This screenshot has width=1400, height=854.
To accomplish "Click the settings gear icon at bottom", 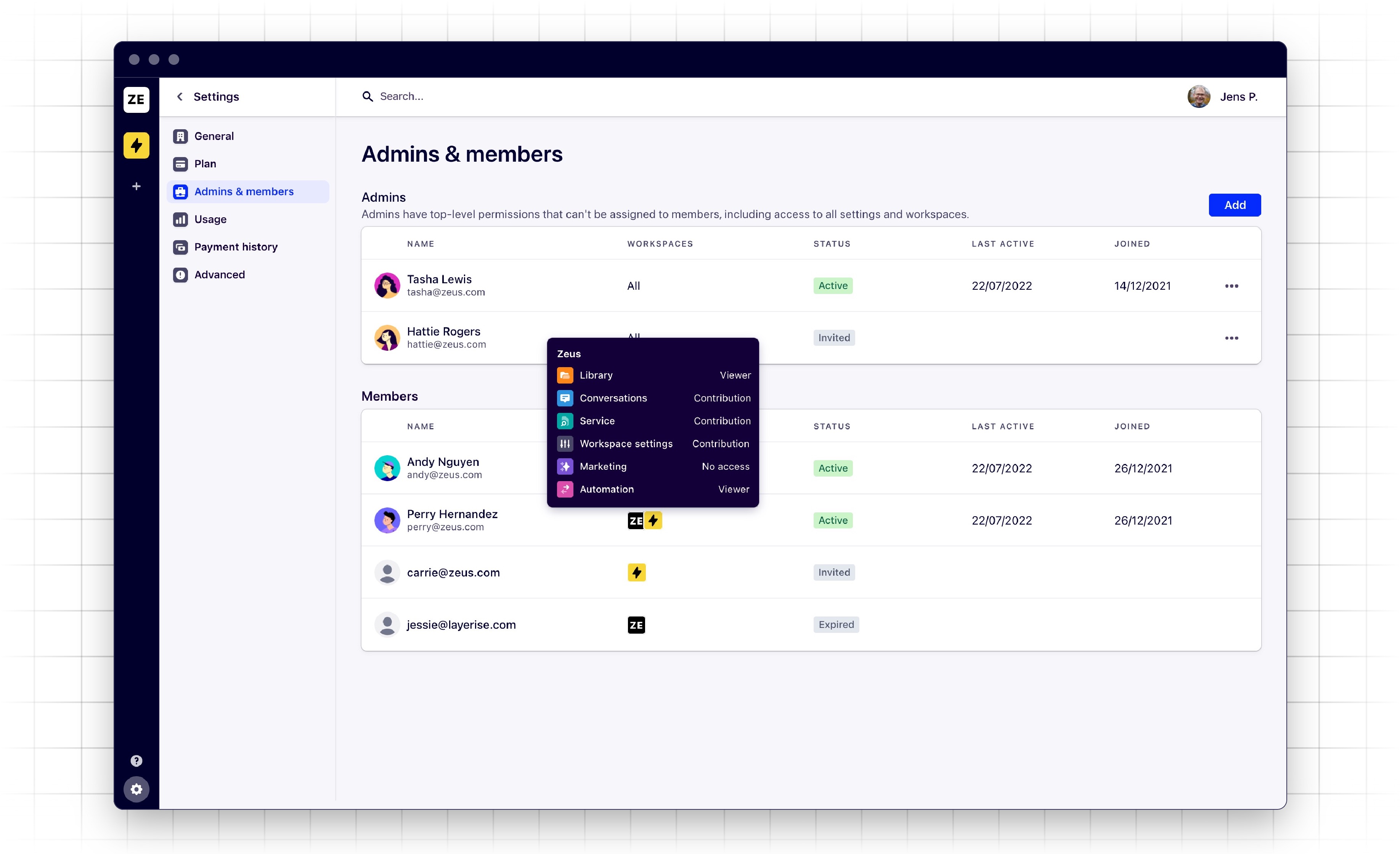I will tap(136, 789).
